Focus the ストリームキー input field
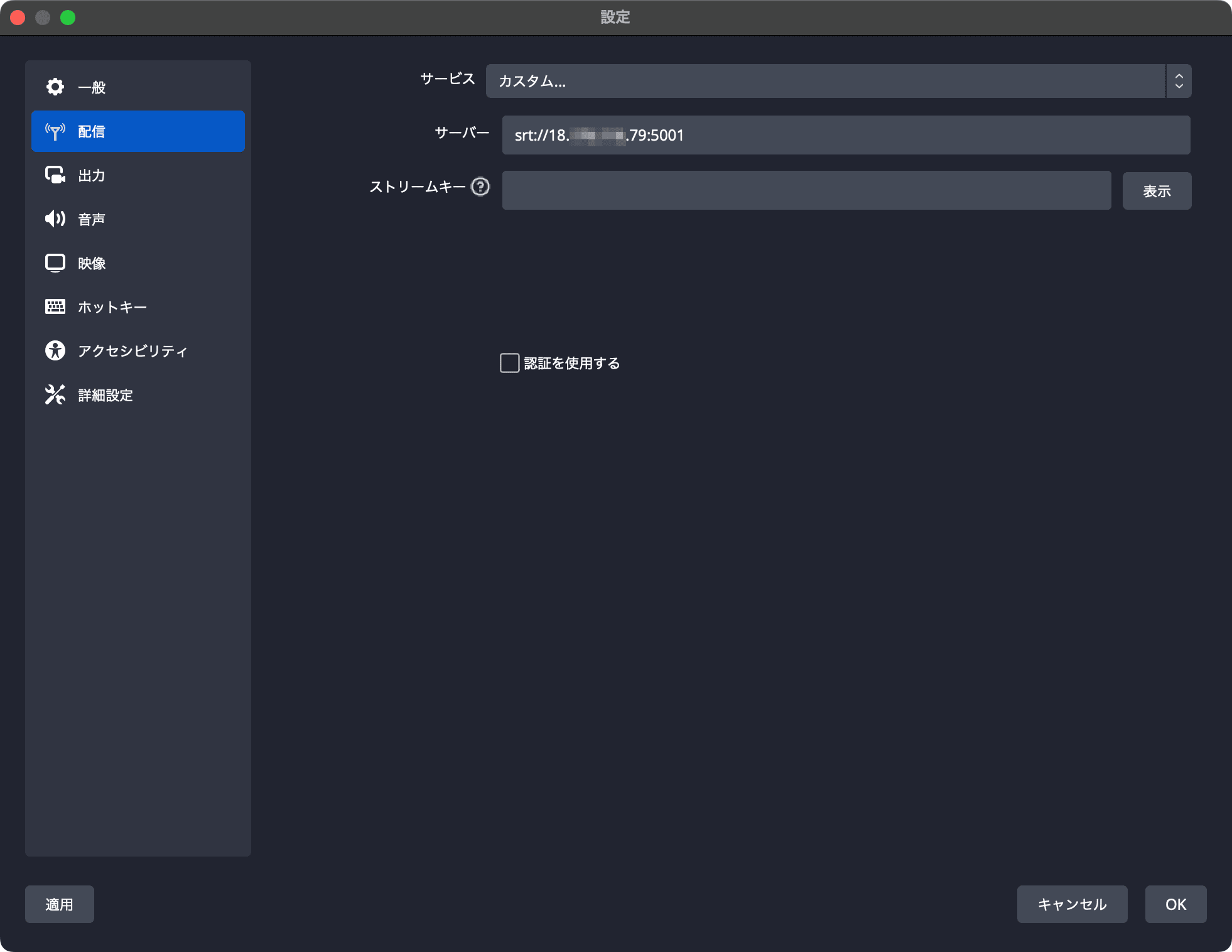The height and width of the screenshot is (952, 1232). click(806, 190)
